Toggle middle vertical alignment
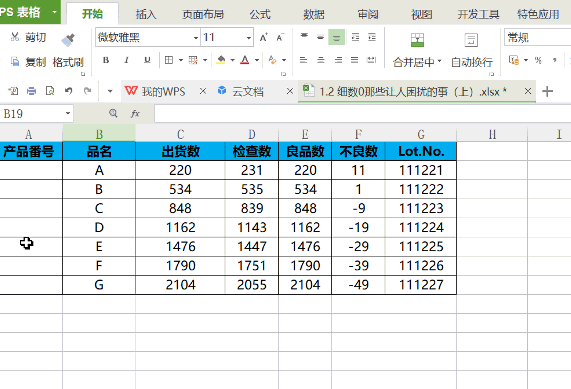571x389 pixels. pos(320,37)
